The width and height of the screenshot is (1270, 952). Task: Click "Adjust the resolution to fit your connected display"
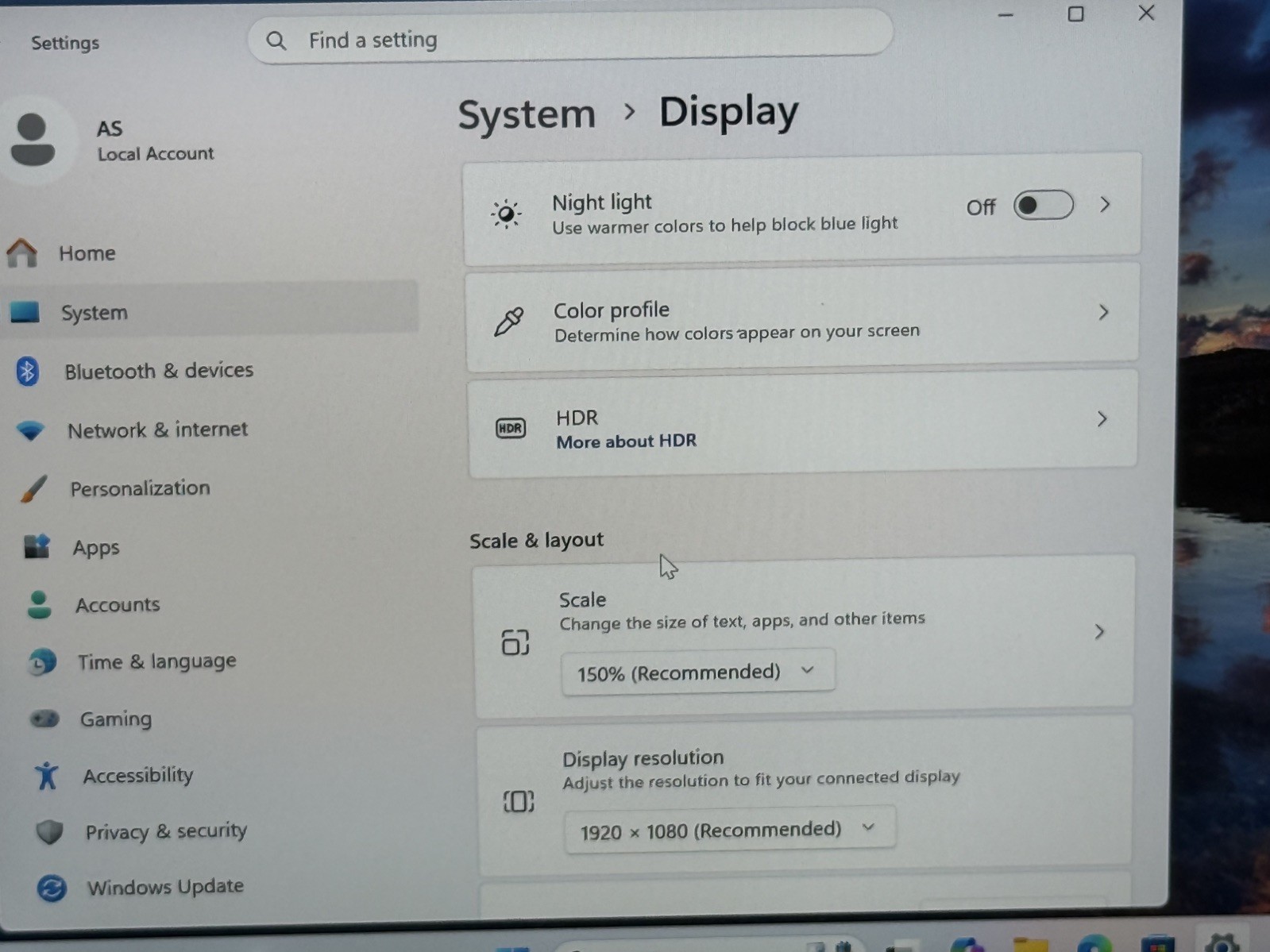click(x=761, y=780)
